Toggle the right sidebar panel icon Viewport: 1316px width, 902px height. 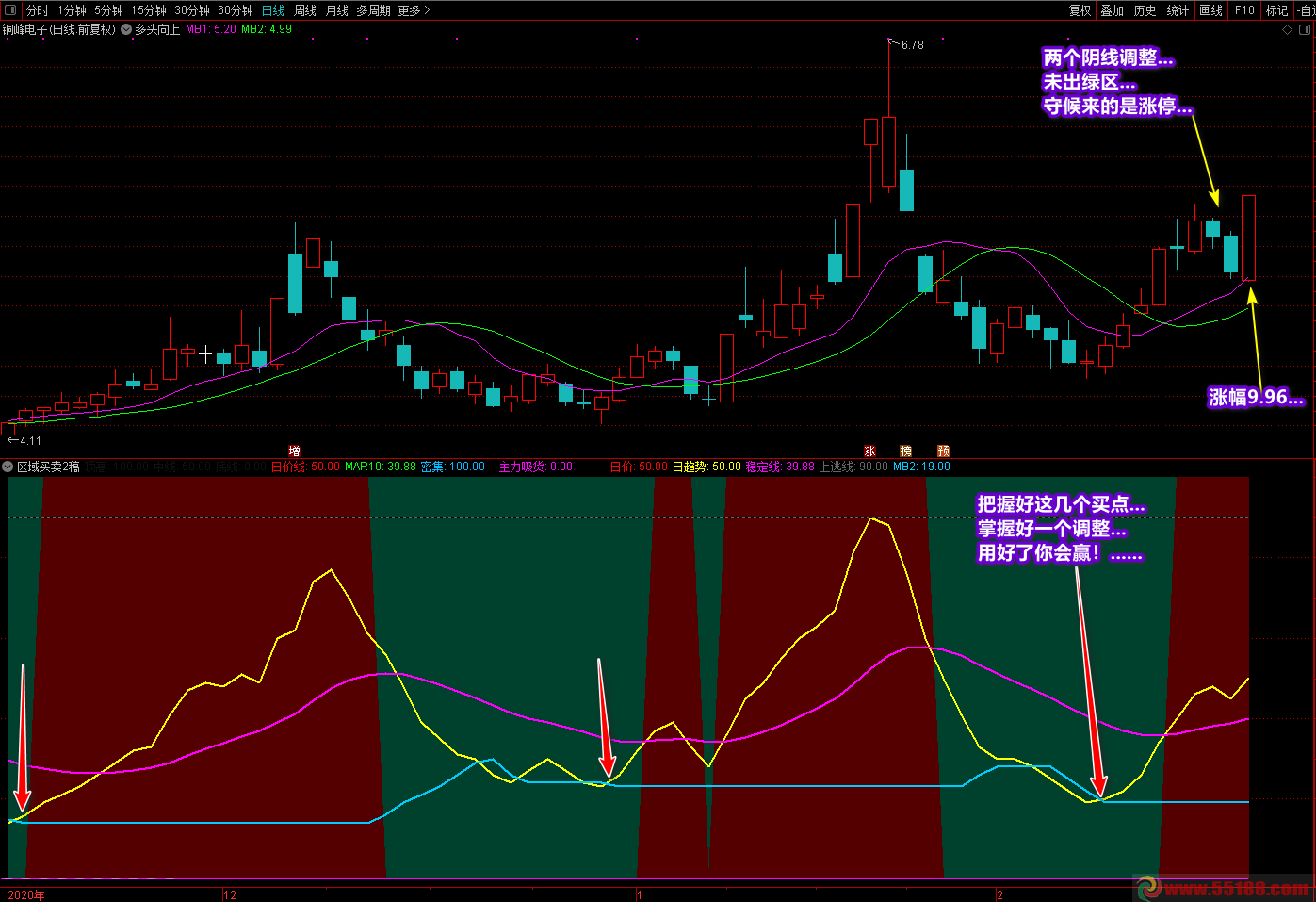(x=1305, y=29)
